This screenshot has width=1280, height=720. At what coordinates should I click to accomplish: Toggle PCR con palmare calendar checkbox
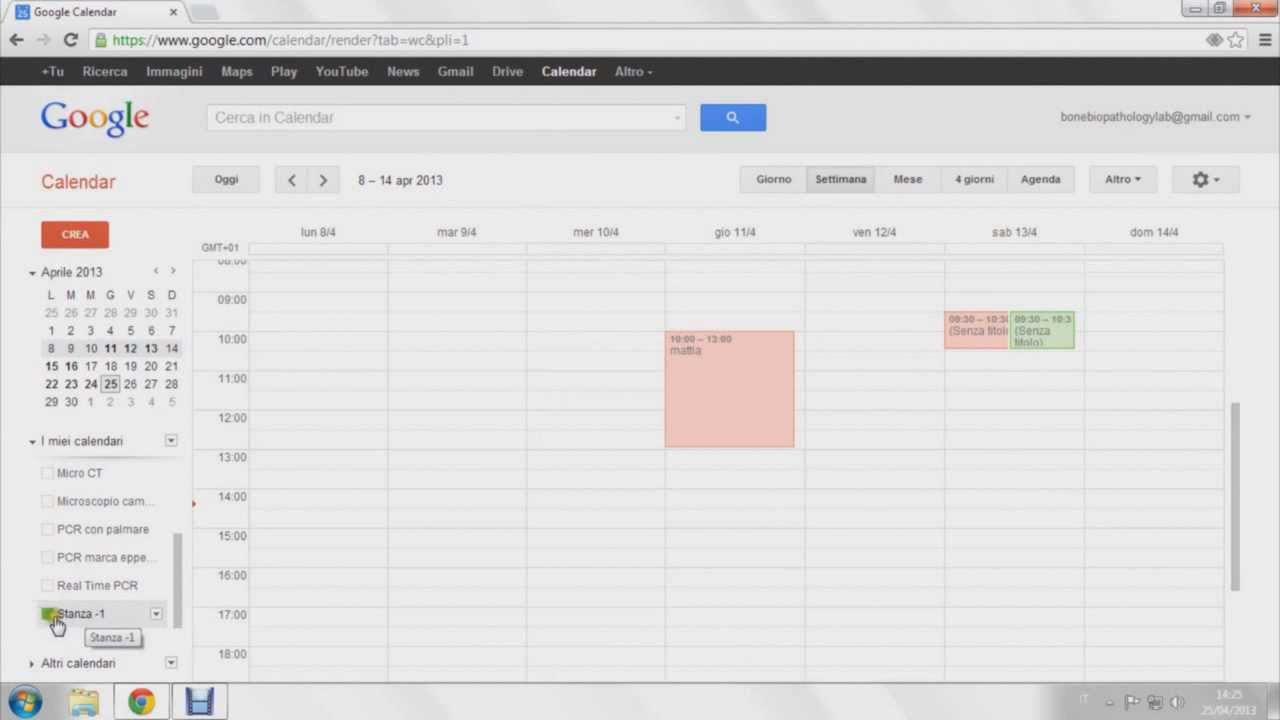pyautogui.click(x=47, y=529)
